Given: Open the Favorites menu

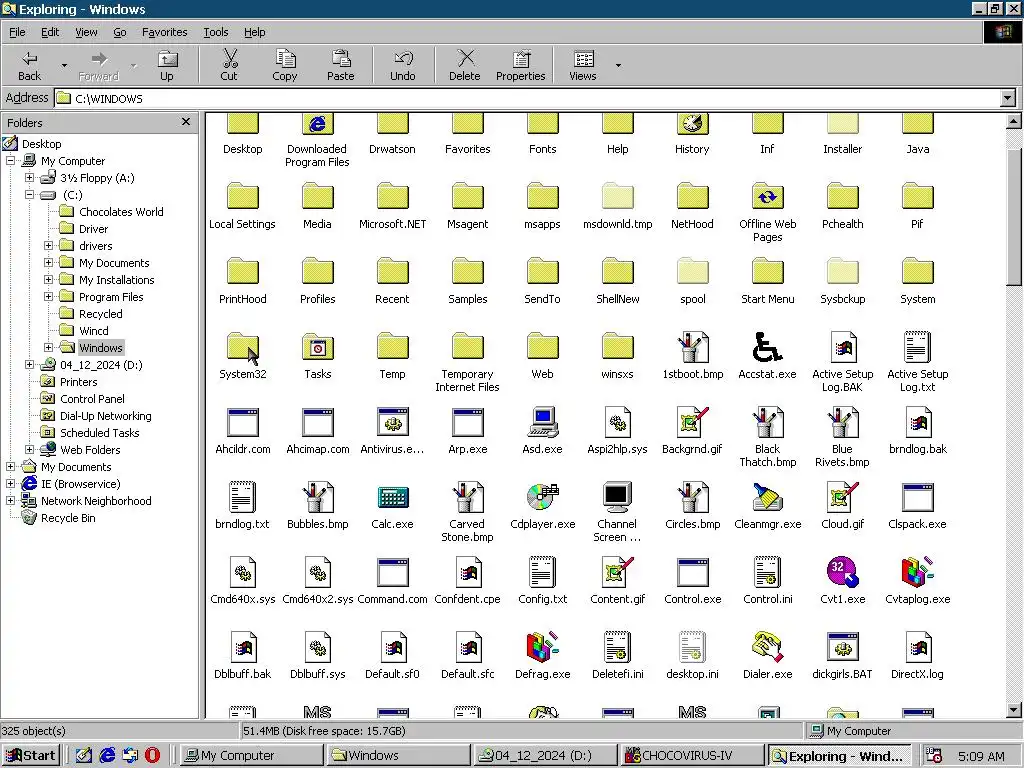Looking at the screenshot, I should point(165,32).
